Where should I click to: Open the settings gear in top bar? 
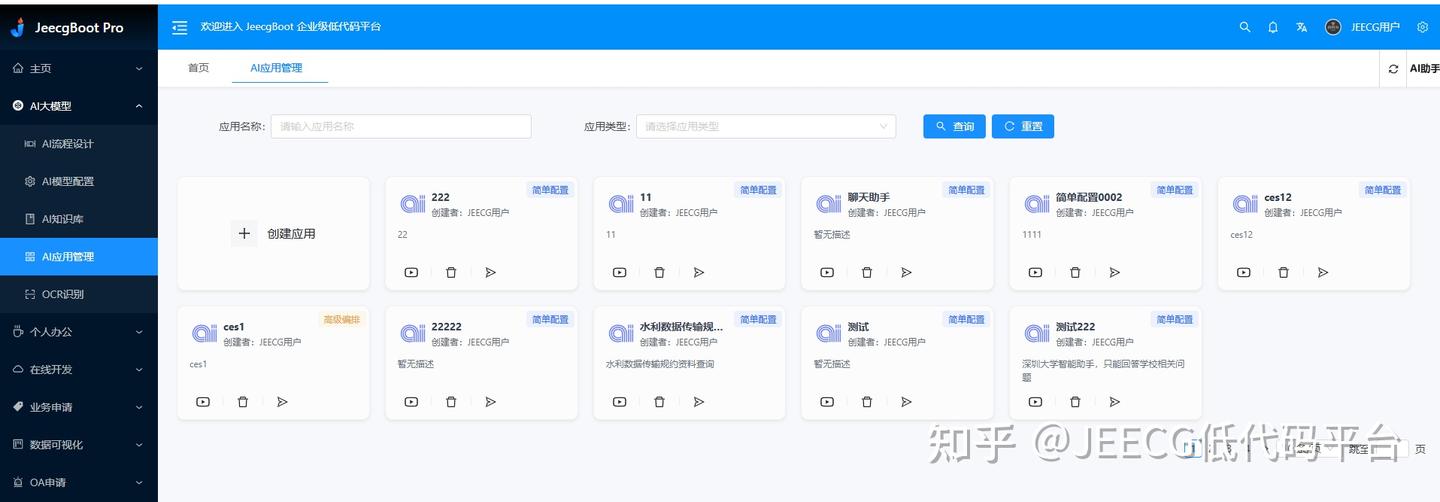[x=1423, y=27]
